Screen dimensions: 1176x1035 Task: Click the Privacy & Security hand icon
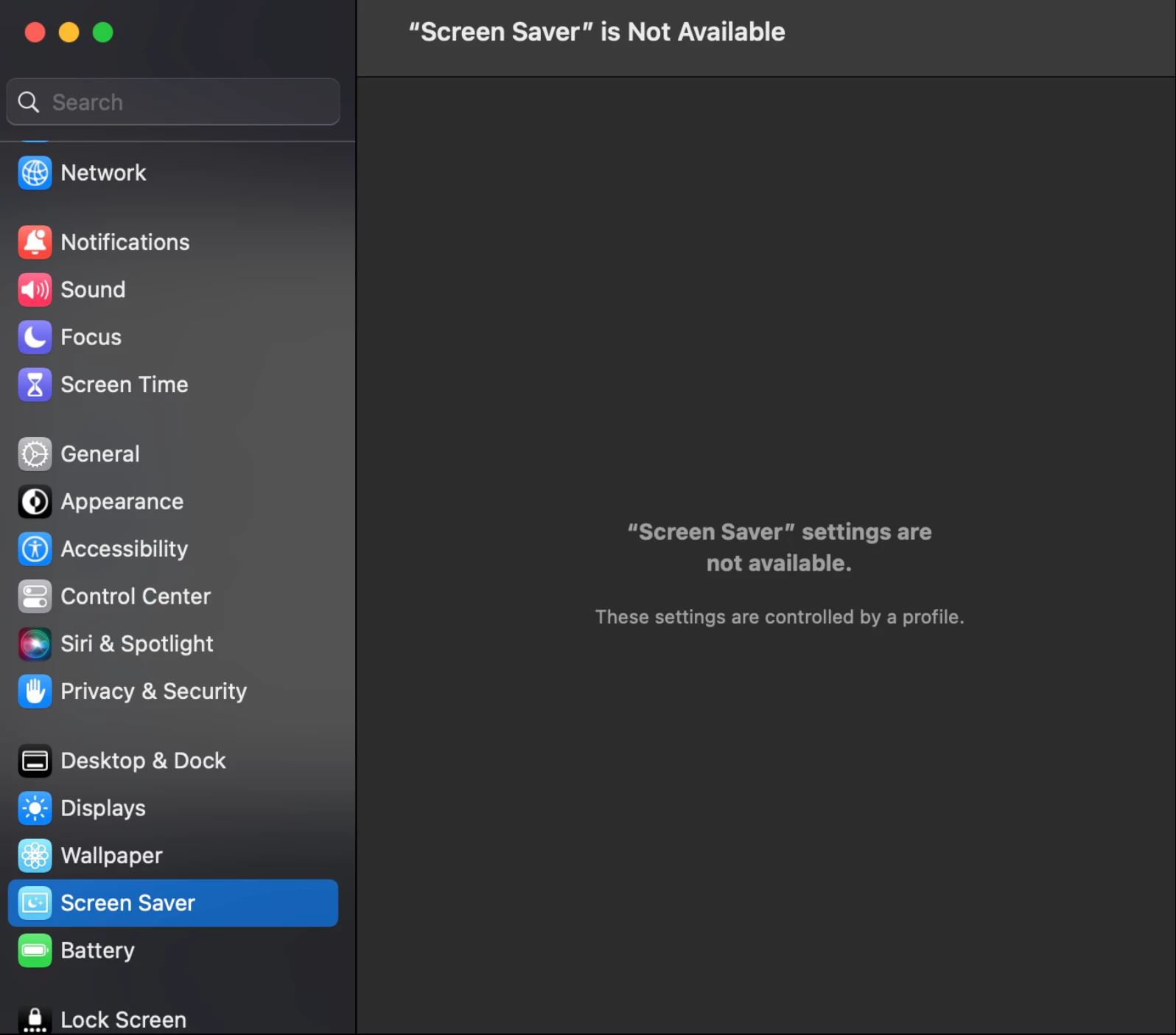(x=35, y=691)
